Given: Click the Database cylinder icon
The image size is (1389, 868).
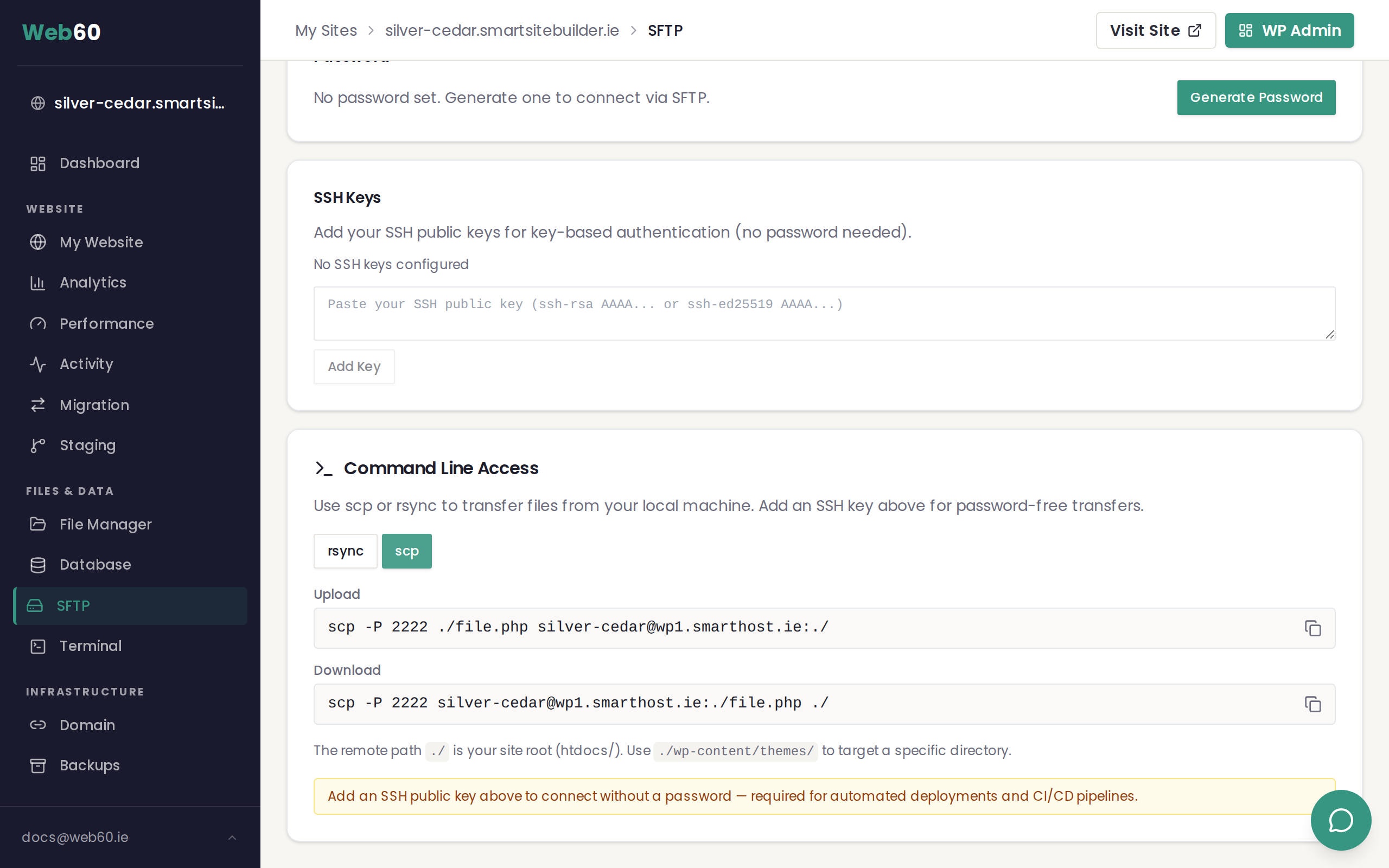Looking at the screenshot, I should [38, 565].
